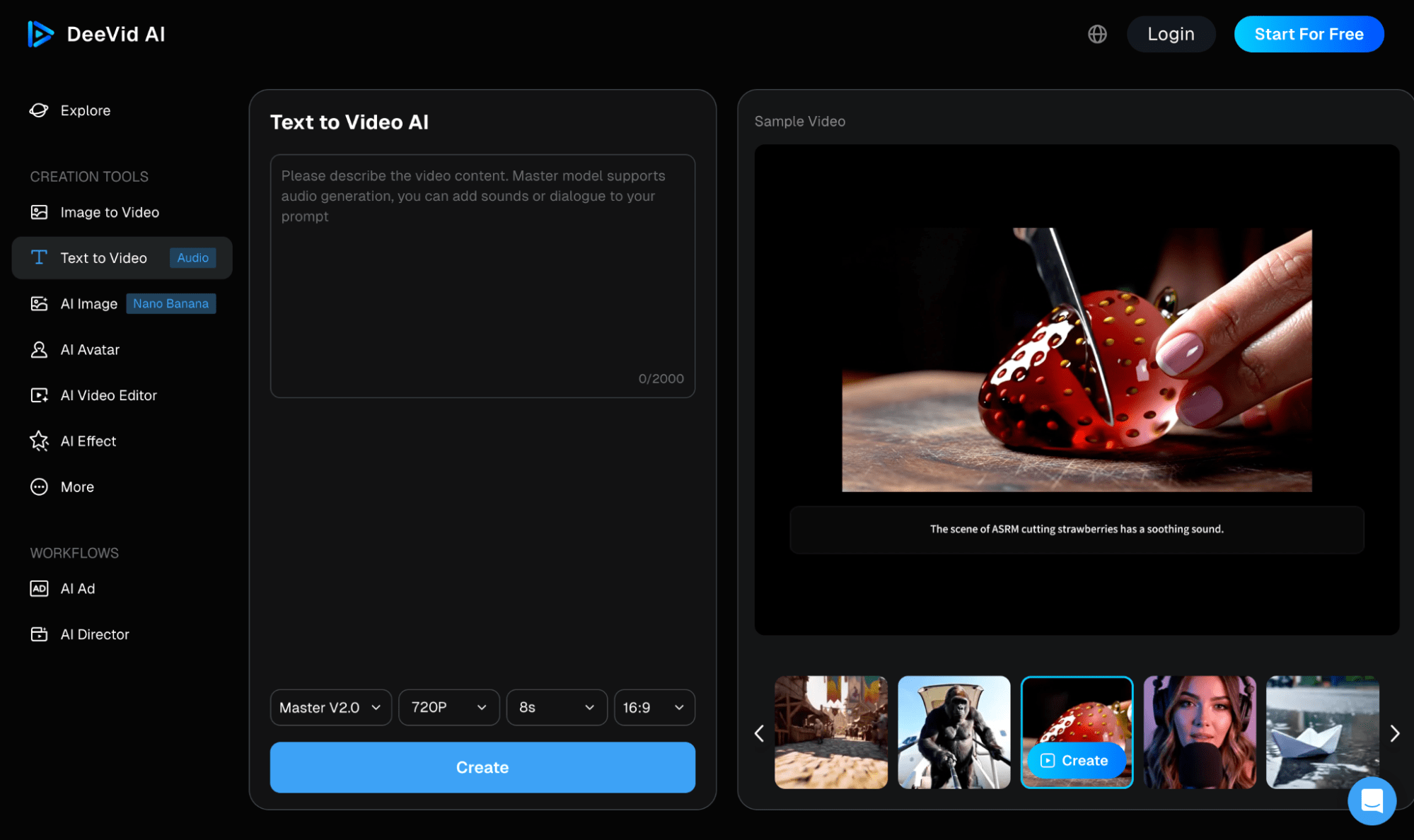The width and height of the screenshot is (1414, 840).
Task: Open the language globe selector
Action: pyautogui.click(x=1097, y=34)
